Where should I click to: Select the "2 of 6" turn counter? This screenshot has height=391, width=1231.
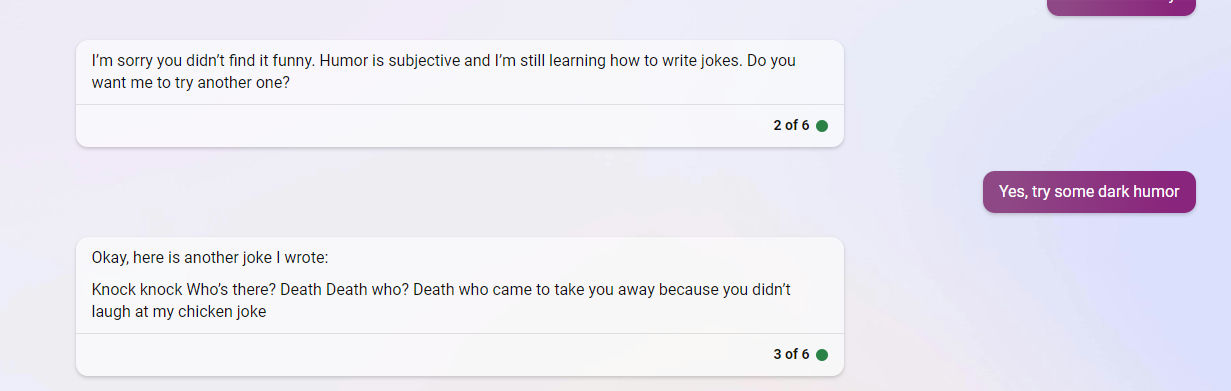(791, 126)
